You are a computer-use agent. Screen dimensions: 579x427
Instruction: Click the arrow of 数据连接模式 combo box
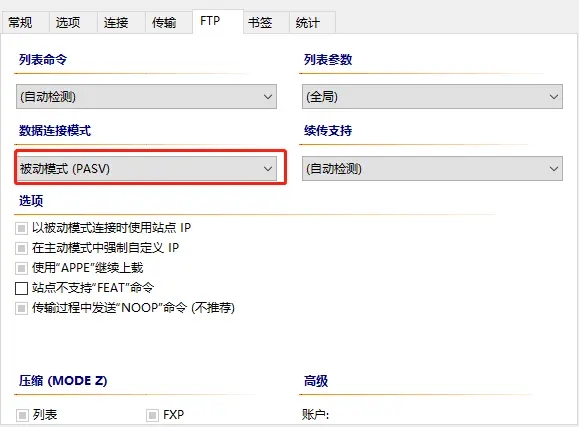268,169
